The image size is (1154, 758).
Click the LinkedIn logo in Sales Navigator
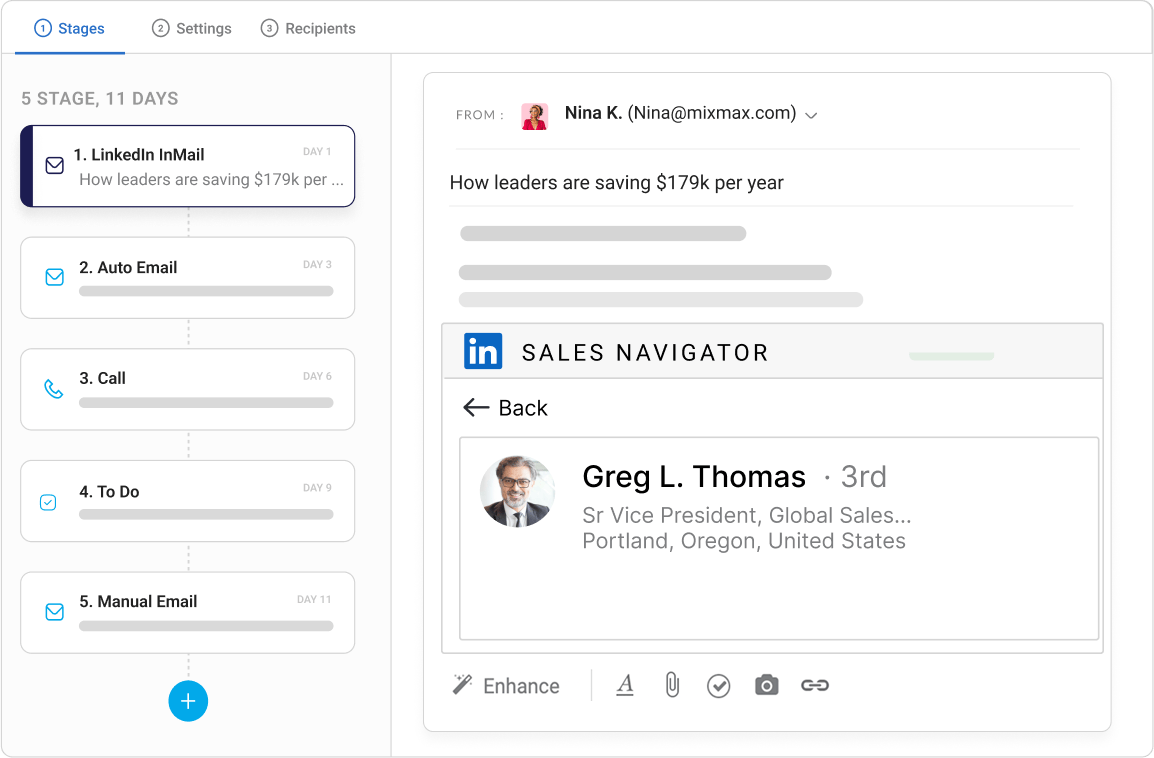[483, 351]
